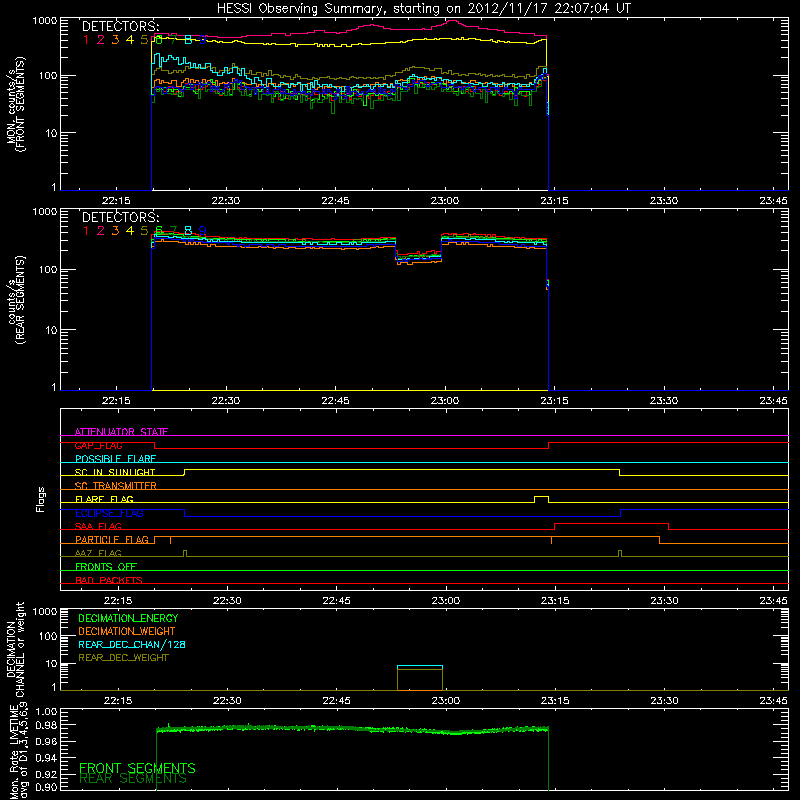Click DETECTORS: label in the rear segments plot
Screen dimensions: 800x800
click(120, 217)
